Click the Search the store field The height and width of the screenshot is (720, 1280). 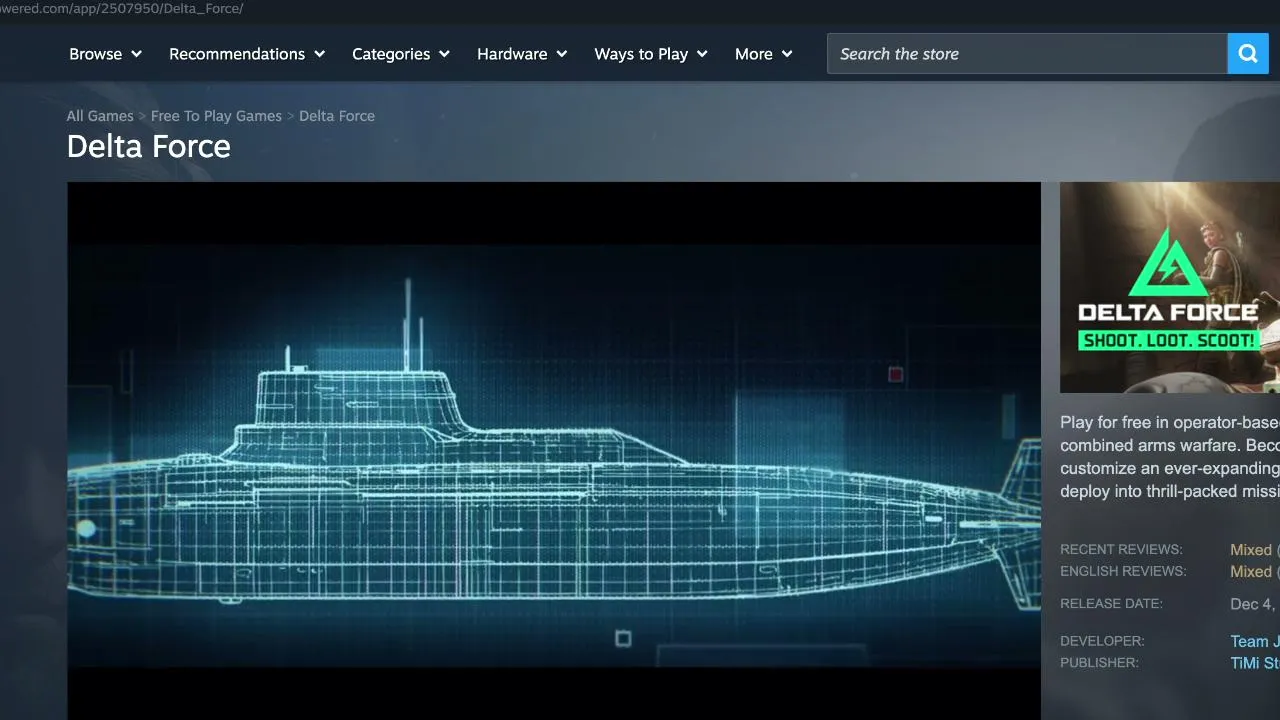[1027, 54]
